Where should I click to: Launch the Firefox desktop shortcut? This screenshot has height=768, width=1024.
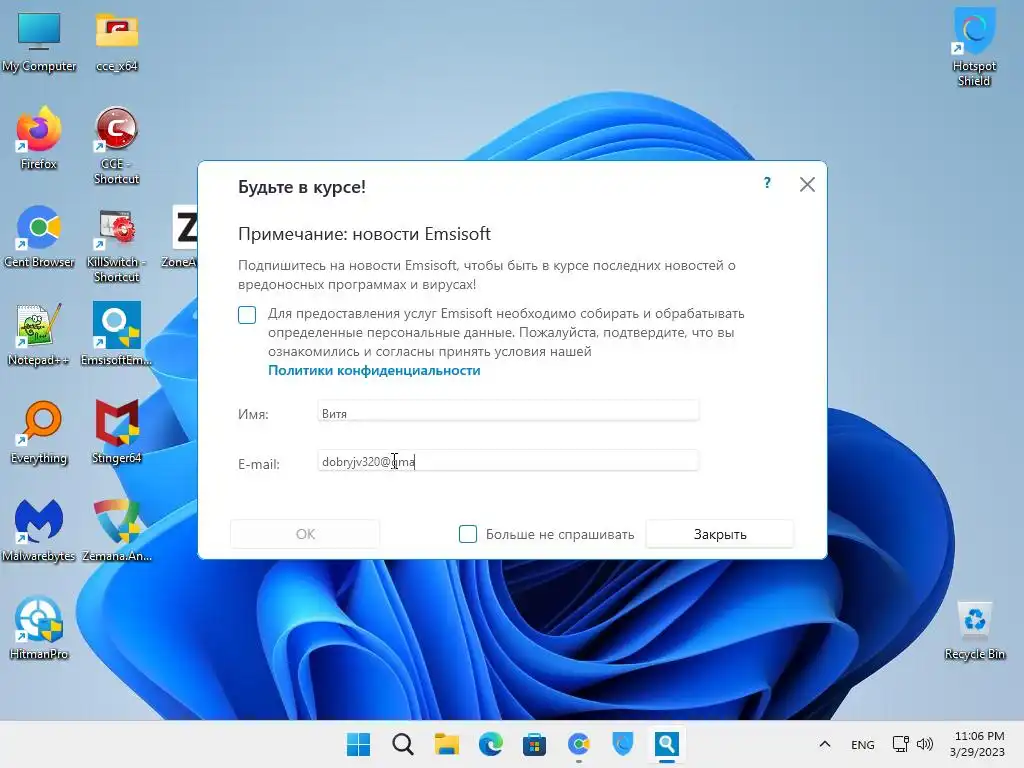39,138
